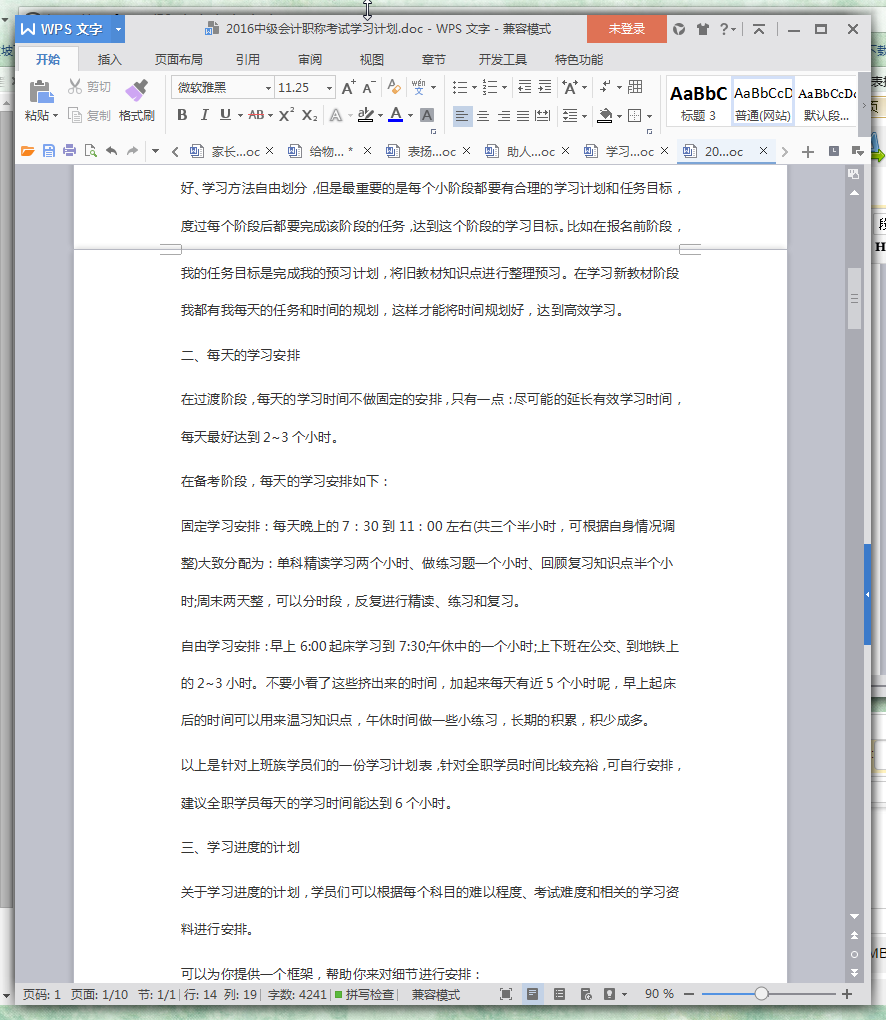Click increase indent icon
886x1020 pixels.
coord(545,87)
